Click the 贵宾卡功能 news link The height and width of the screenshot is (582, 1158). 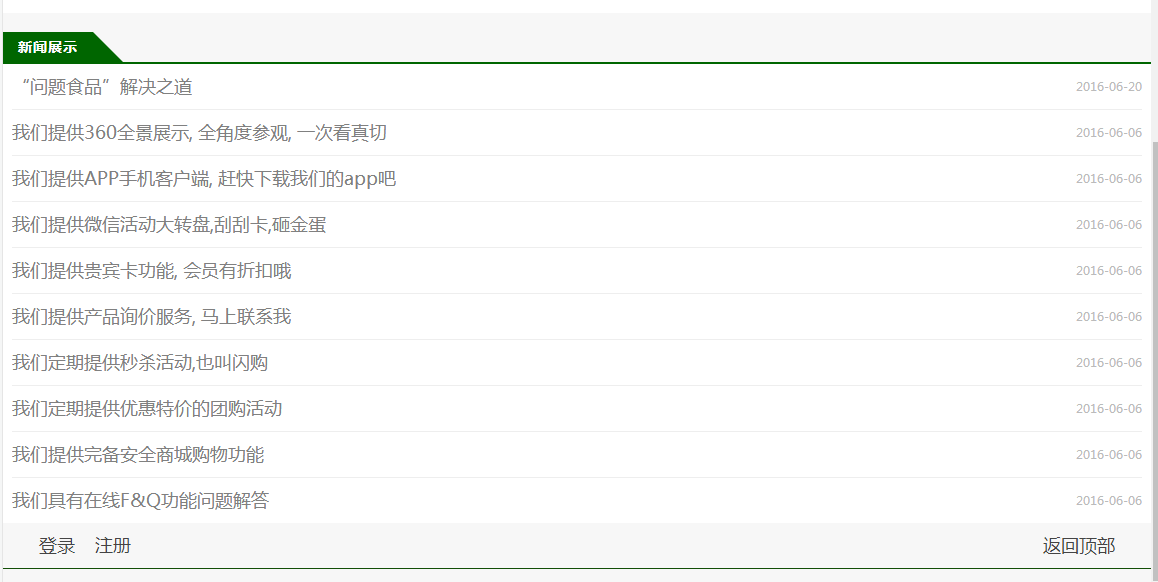tap(151, 271)
